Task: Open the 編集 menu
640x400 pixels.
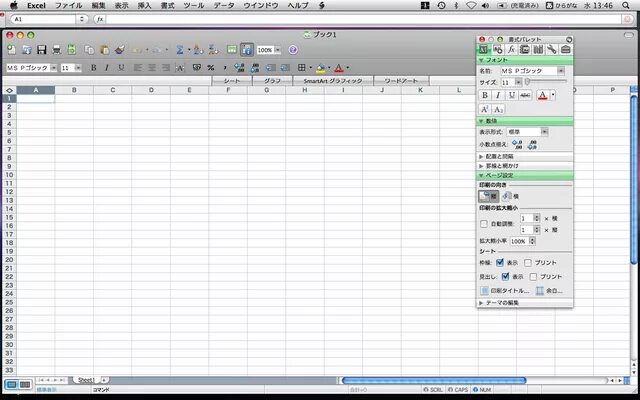Action: point(98,5)
